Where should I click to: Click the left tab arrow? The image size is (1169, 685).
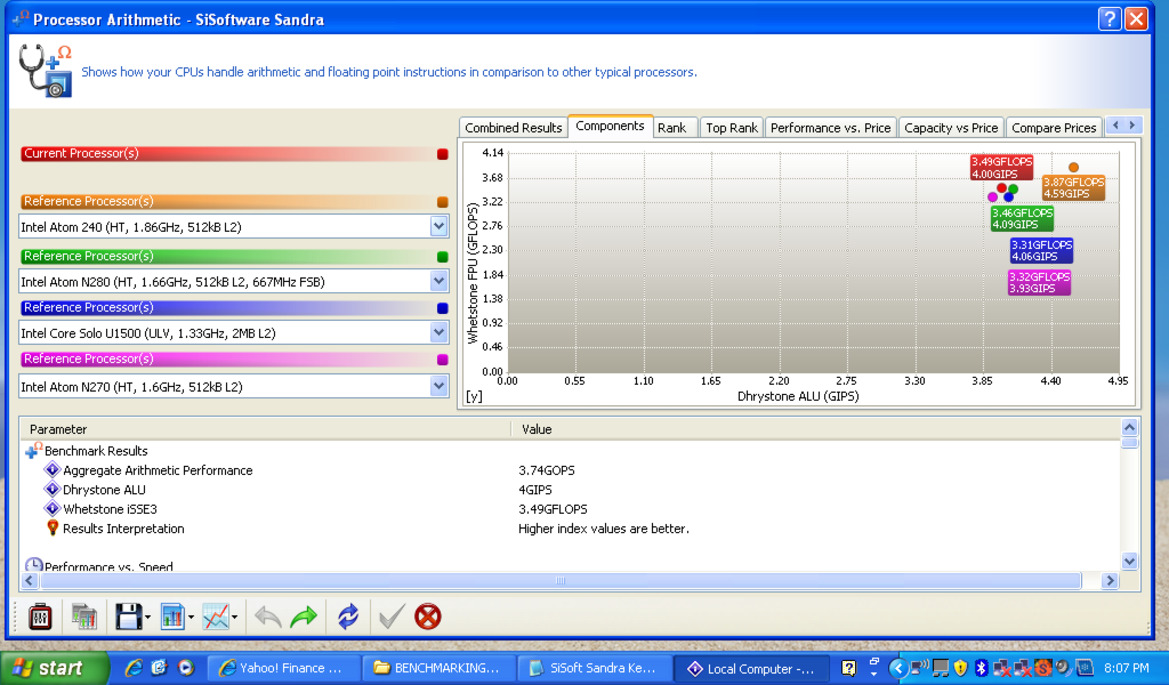pyautogui.click(x=1115, y=125)
